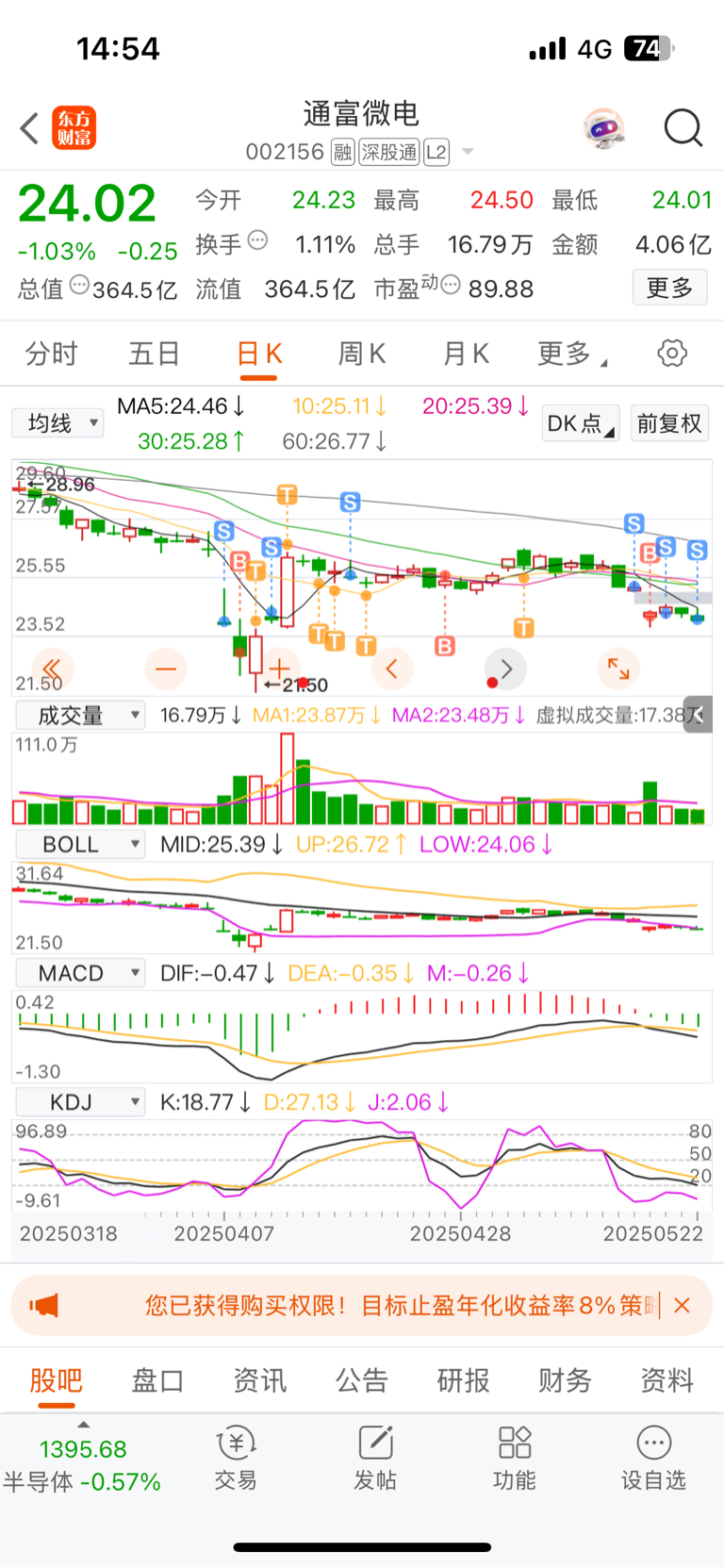Screen dimensions: 724x1568
Task: Tap the search magnifier icon
Action: (683, 127)
